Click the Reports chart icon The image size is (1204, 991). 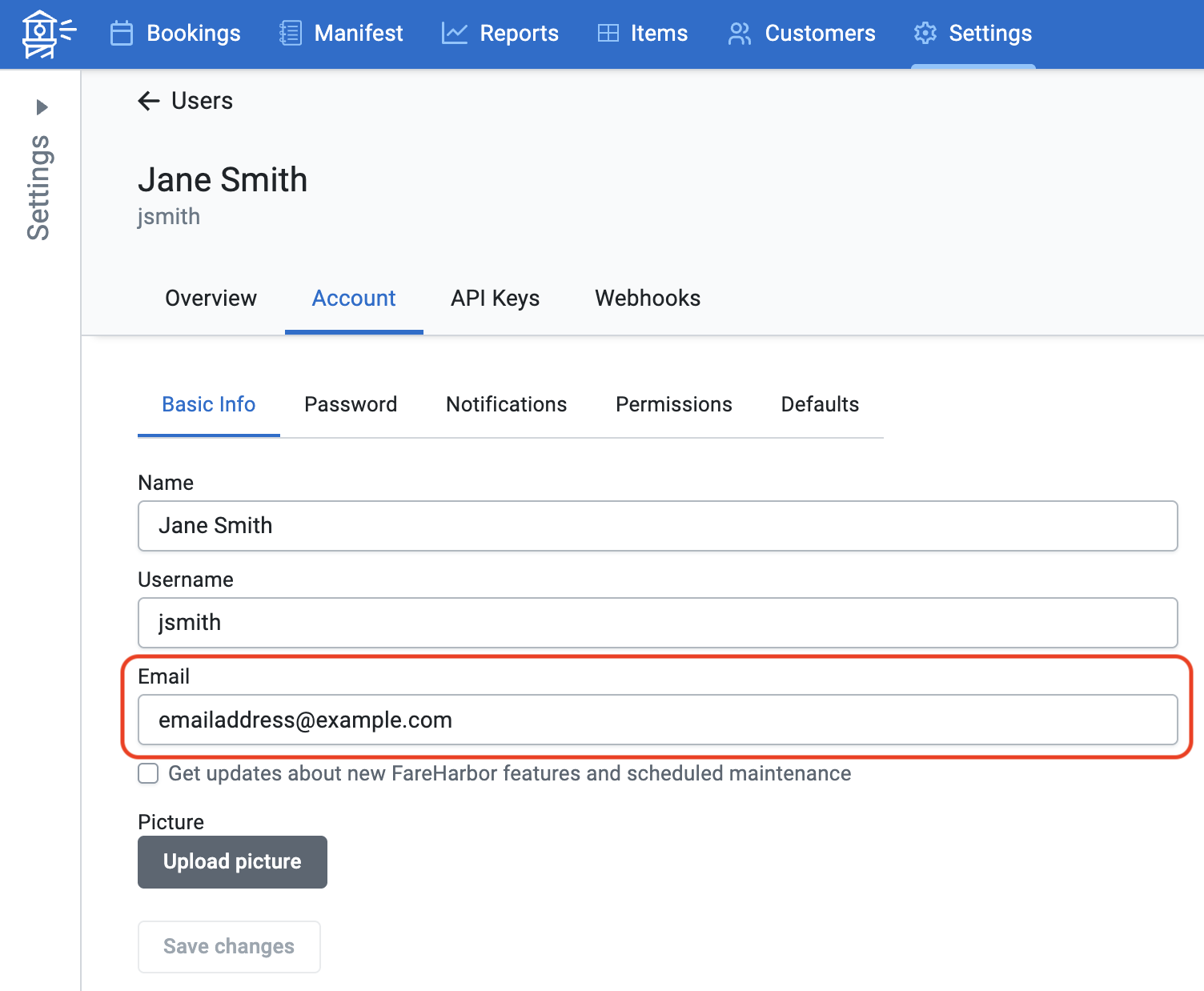[454, 34]
